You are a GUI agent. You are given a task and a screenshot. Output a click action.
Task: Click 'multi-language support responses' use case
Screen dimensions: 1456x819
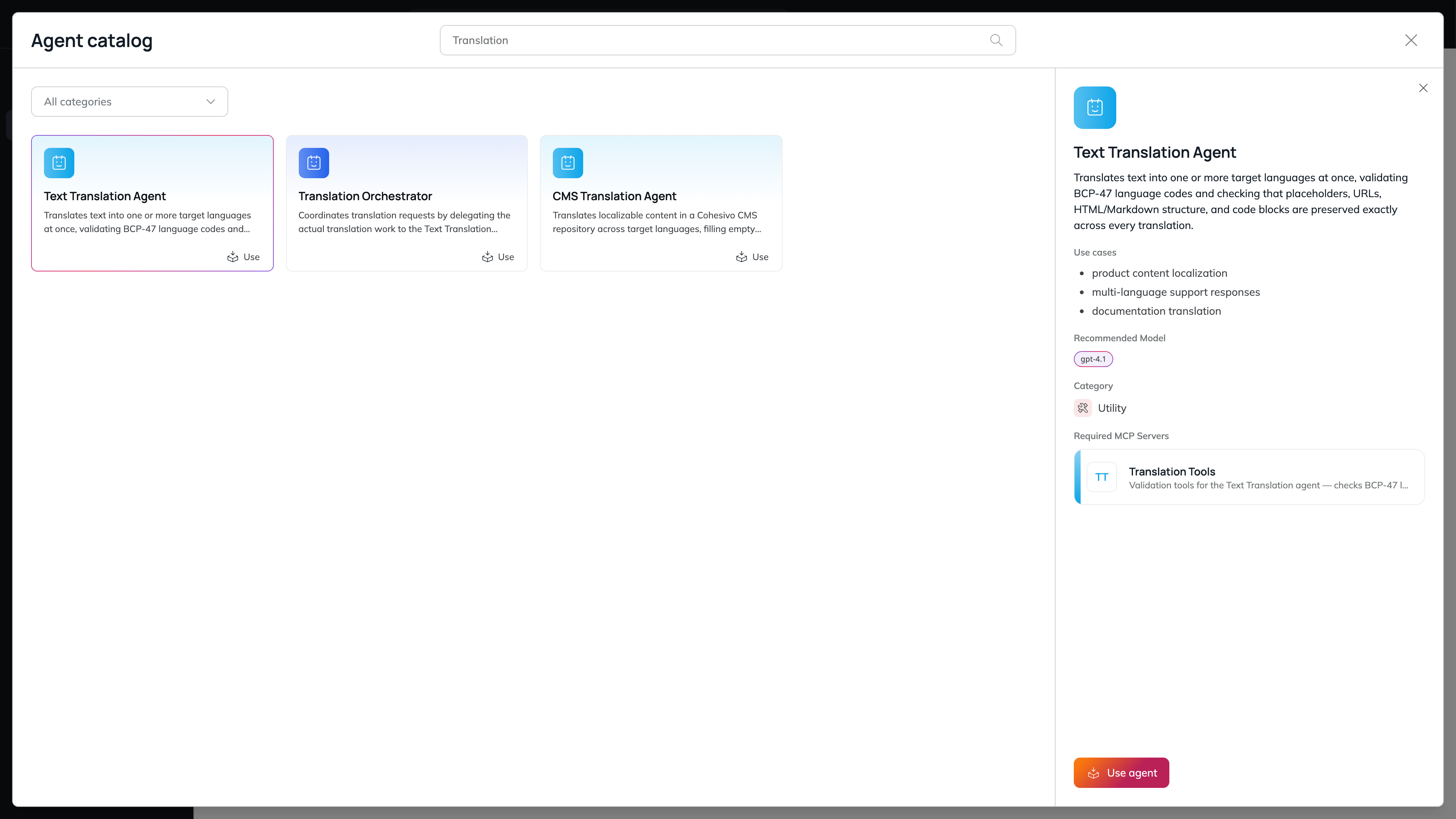1176,292
